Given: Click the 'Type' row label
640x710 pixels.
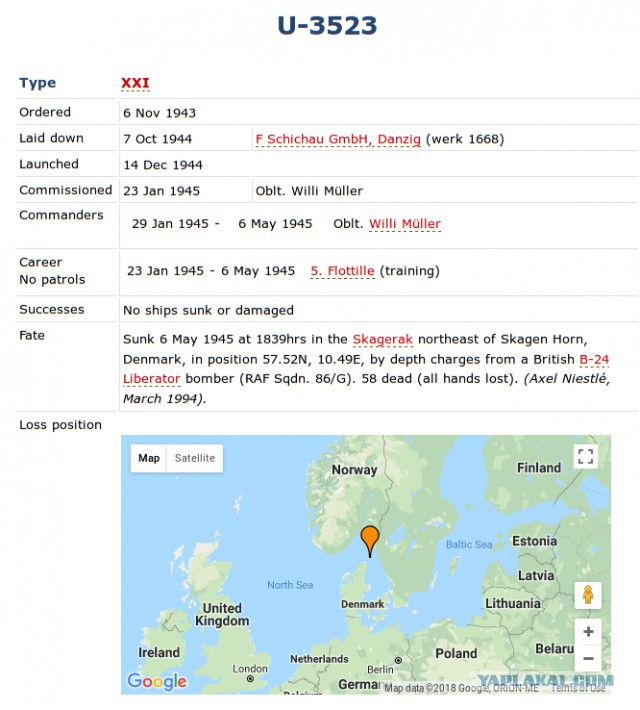Looking at the screenshot, I should pos(38,83).
